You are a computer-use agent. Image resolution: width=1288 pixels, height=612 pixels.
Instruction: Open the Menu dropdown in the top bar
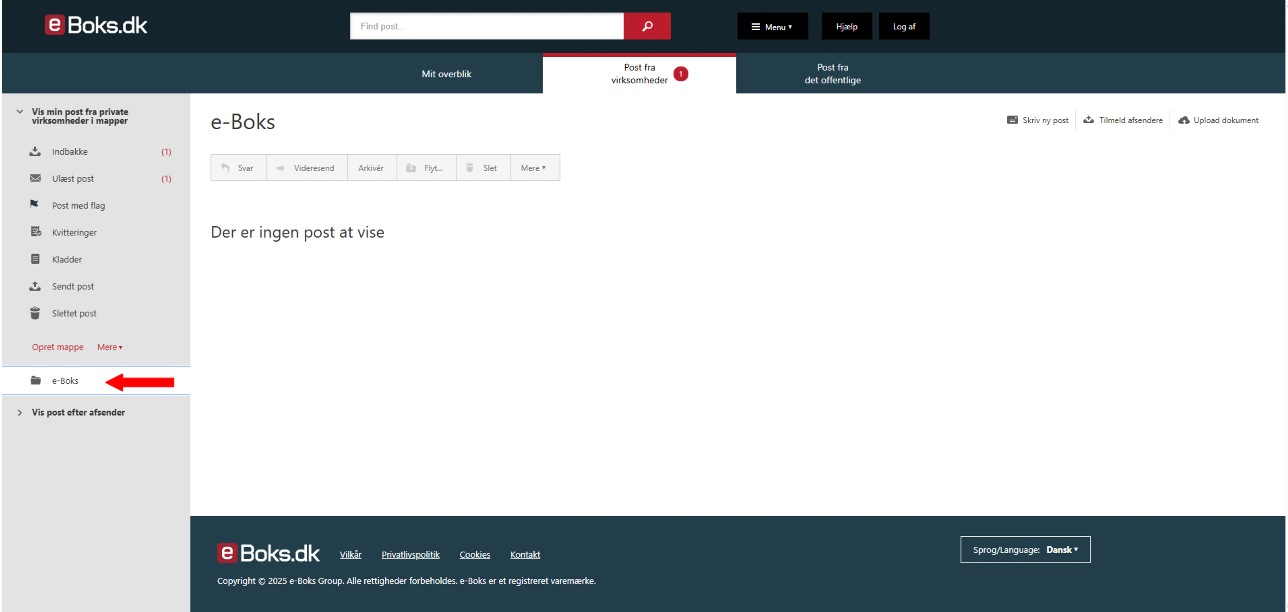(x=772, y=25)
